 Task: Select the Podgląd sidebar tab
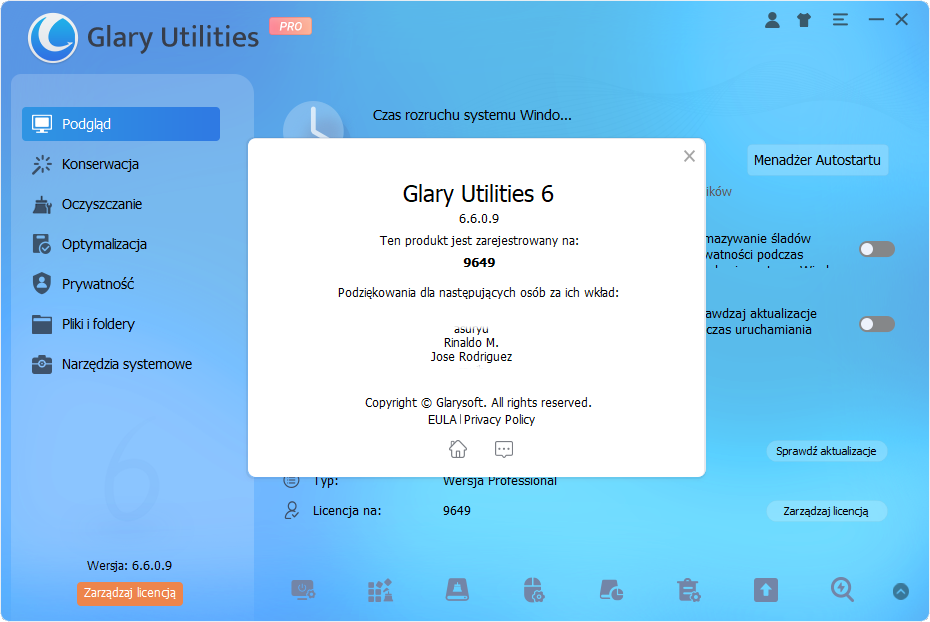[x=121, y=124]
